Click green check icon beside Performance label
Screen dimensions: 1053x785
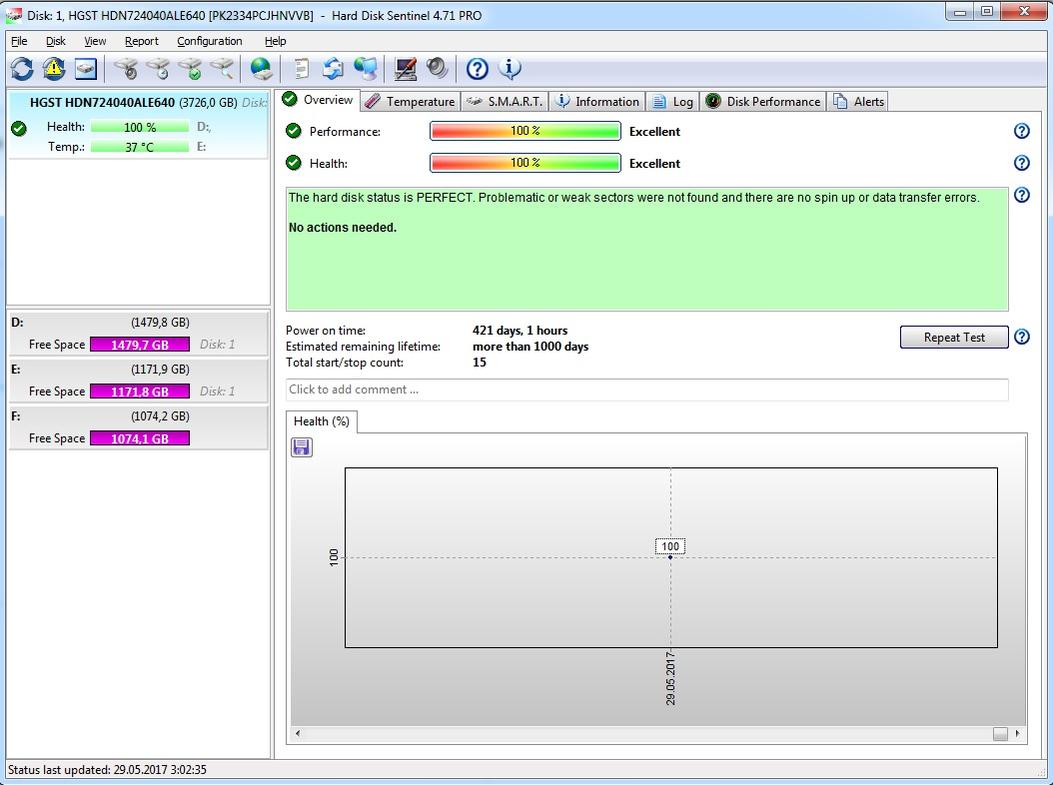[x=293, y=131]
